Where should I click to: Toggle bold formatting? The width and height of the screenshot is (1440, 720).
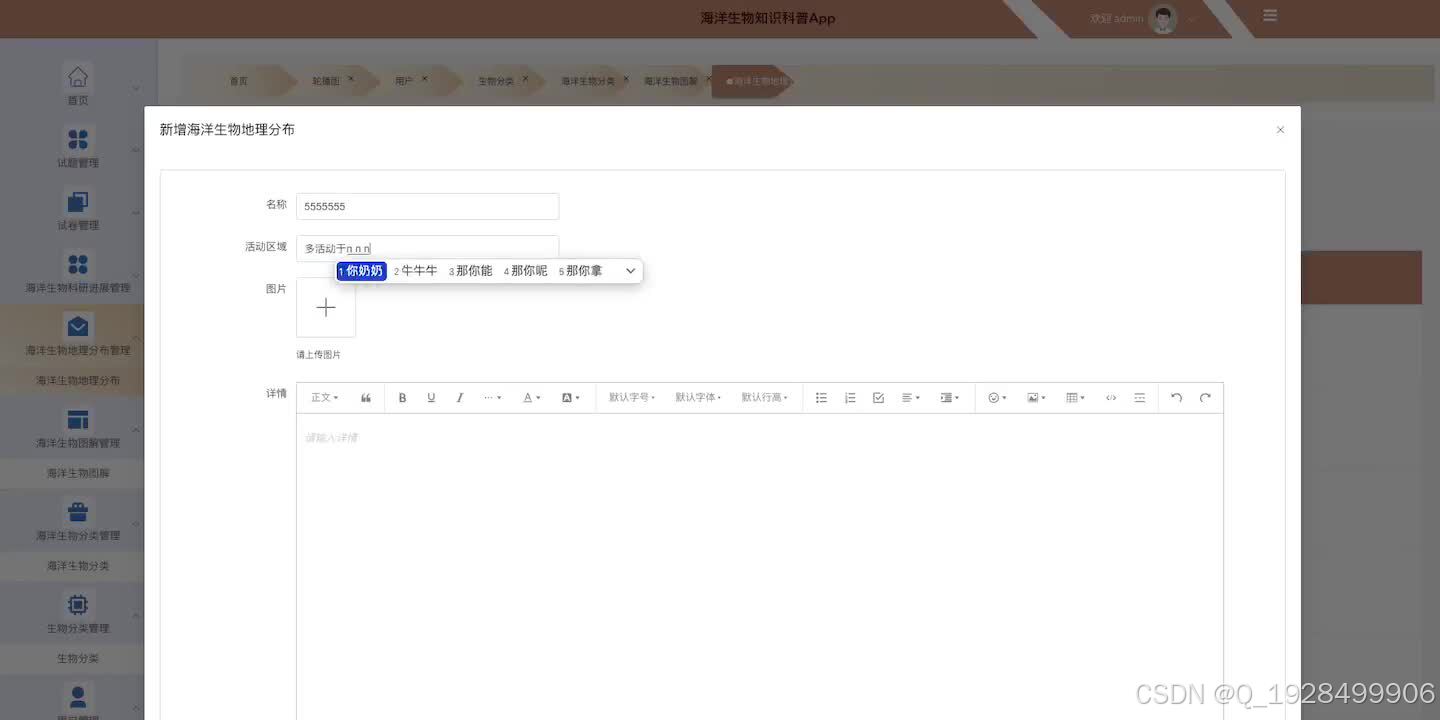pos(403,398)
